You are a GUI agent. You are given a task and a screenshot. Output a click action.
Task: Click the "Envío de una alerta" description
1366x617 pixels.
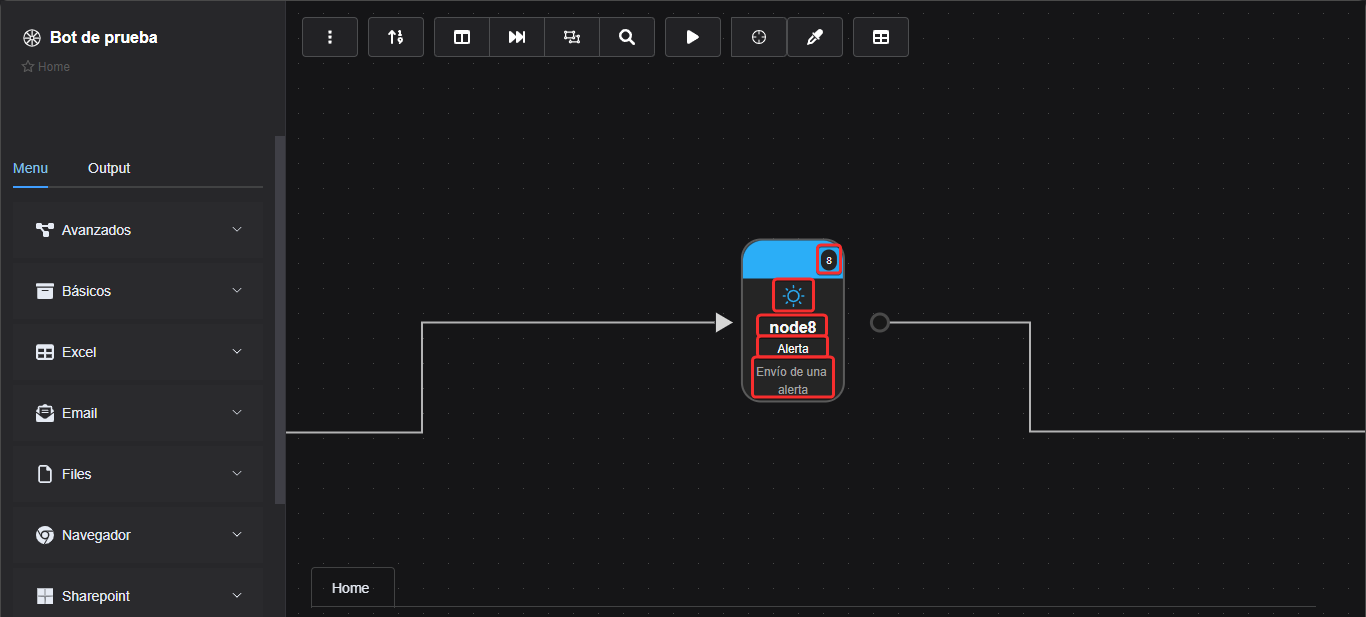793,379
